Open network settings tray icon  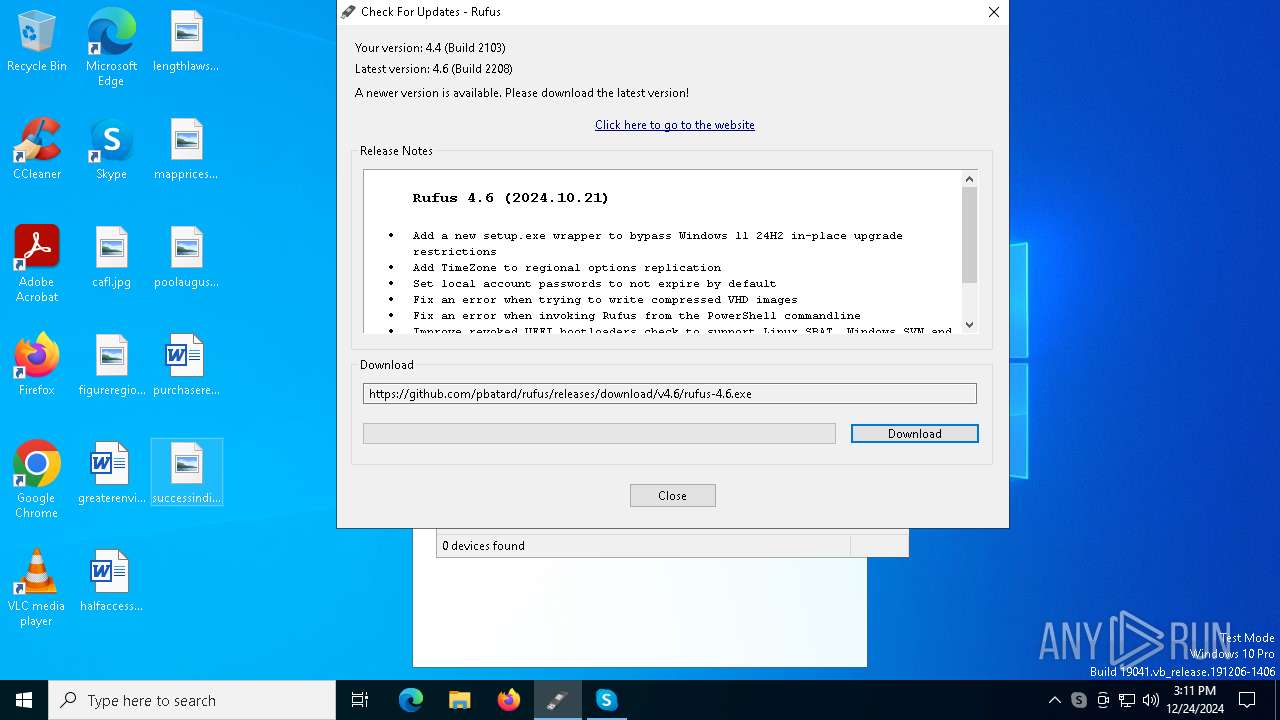point(1127,700)
